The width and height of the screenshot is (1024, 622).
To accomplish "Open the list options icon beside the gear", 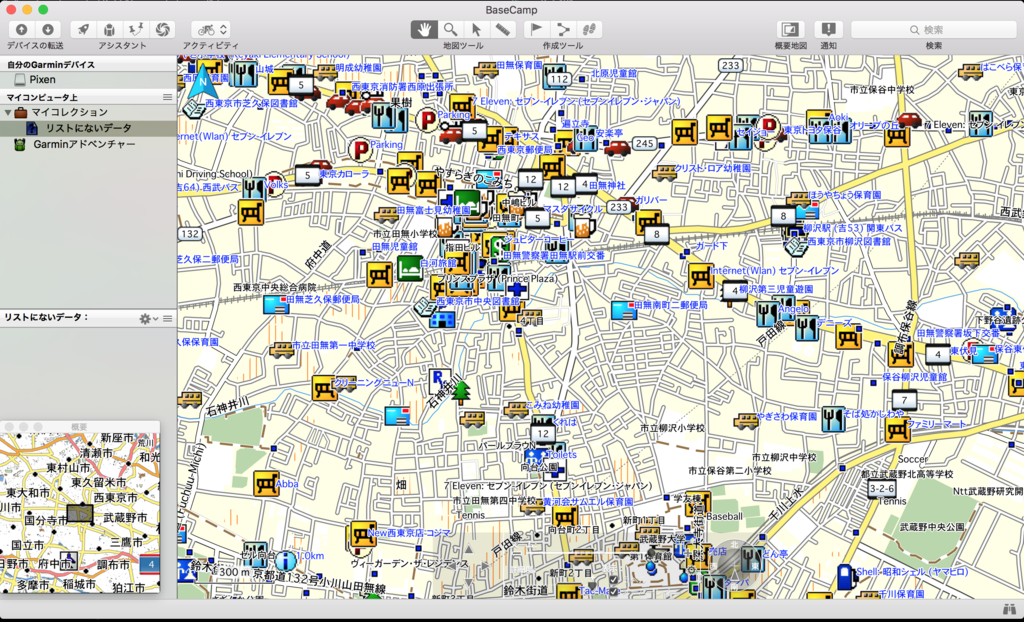I will [168, 319].
